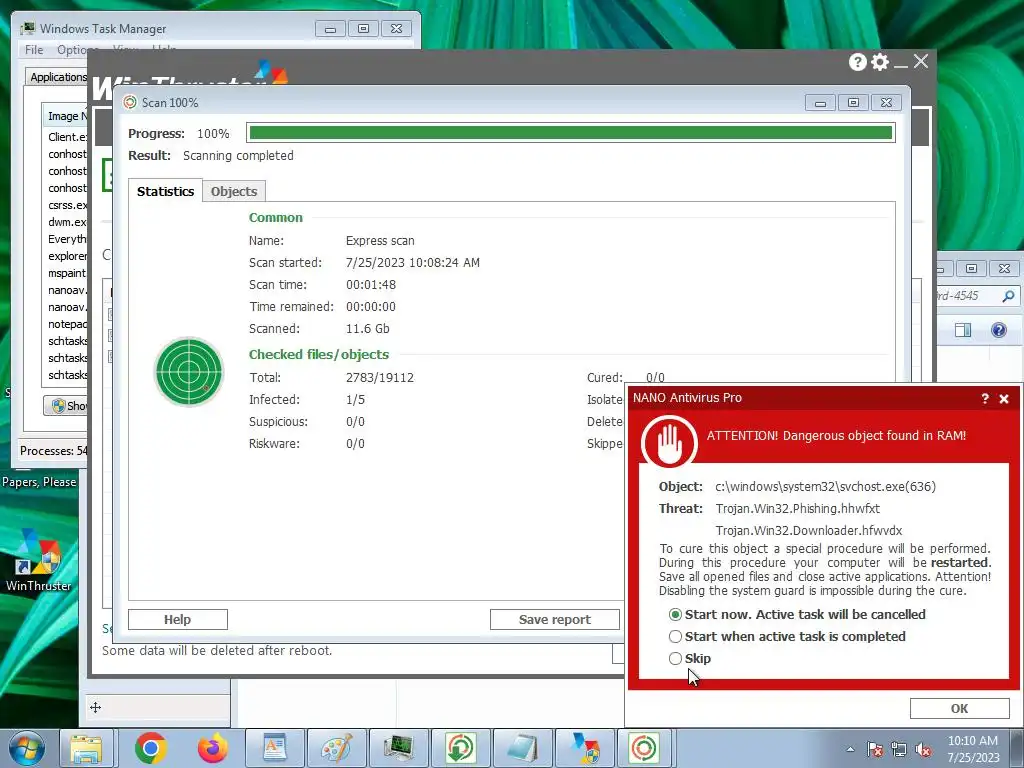This screenshot has height=768, width=1024.
Task: Show hidden system tray icons
Action: point(850,750)
